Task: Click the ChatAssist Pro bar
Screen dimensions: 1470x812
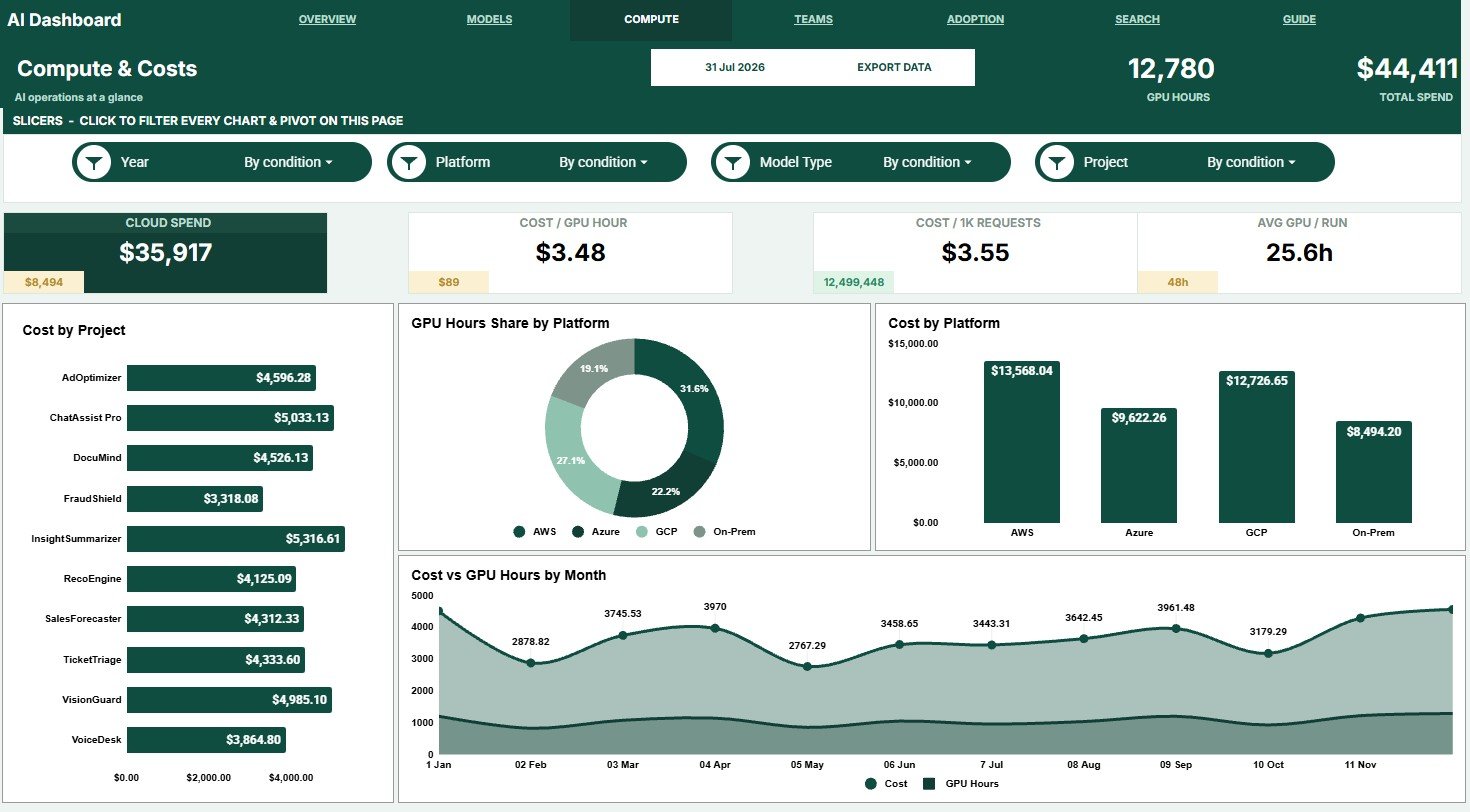Action: tap(230, 418)
